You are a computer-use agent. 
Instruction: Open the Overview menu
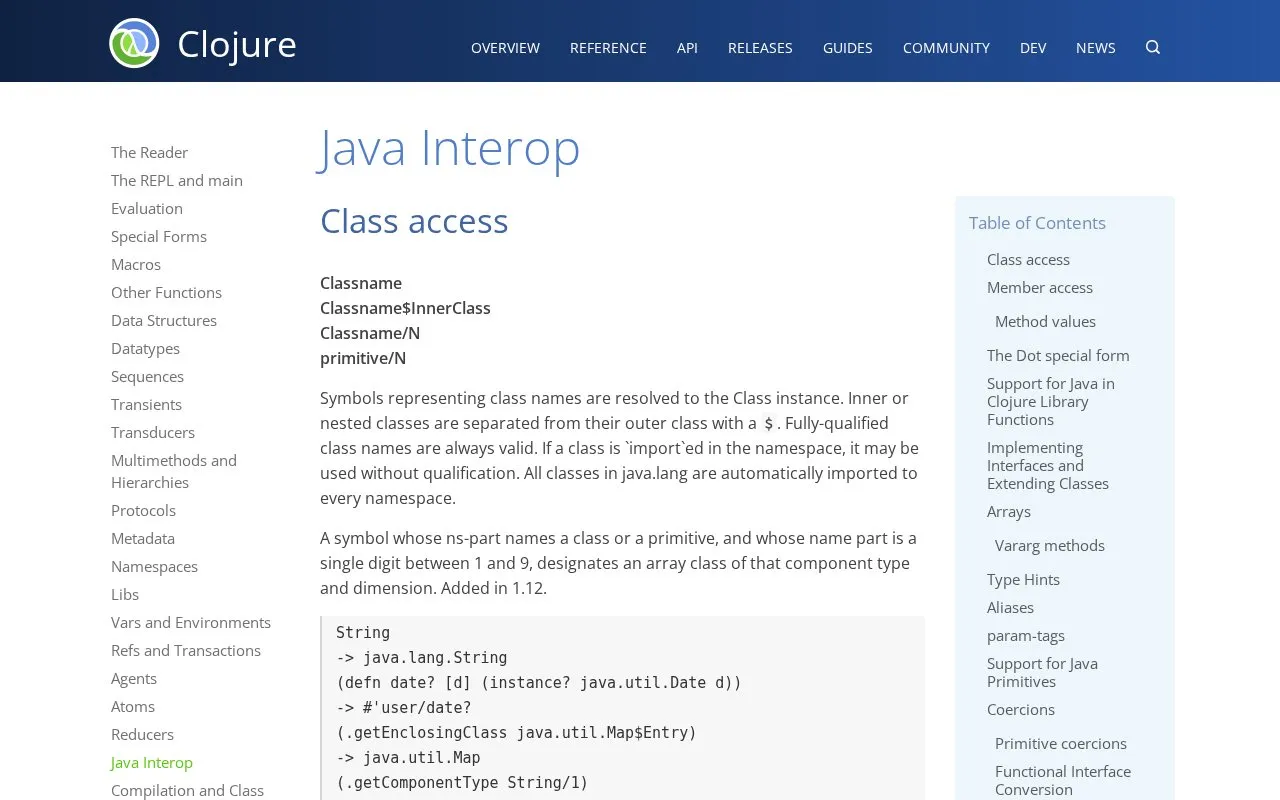click(x=505, y=48)
